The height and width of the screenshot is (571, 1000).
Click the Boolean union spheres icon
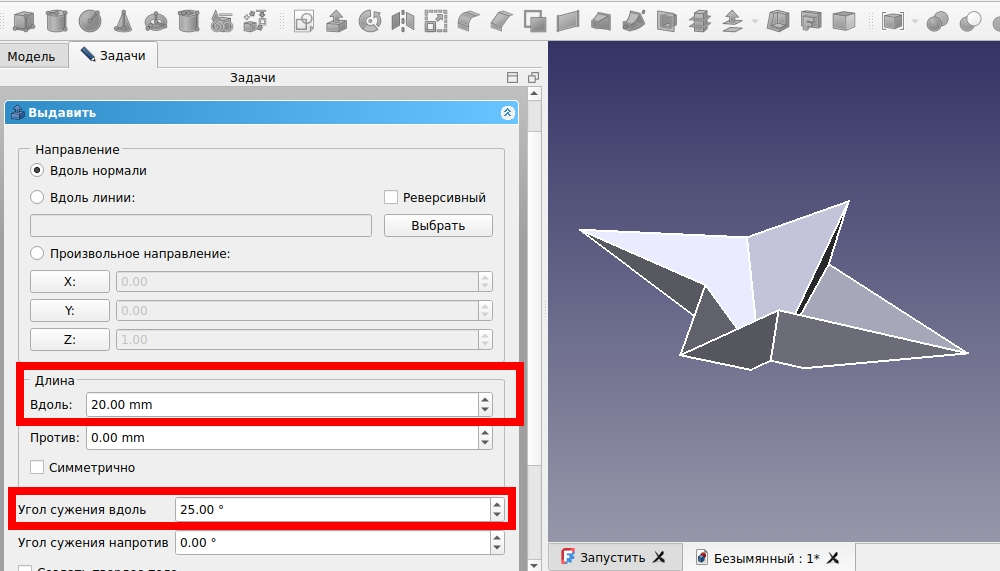pyautogui.click(x=938, y=21)
